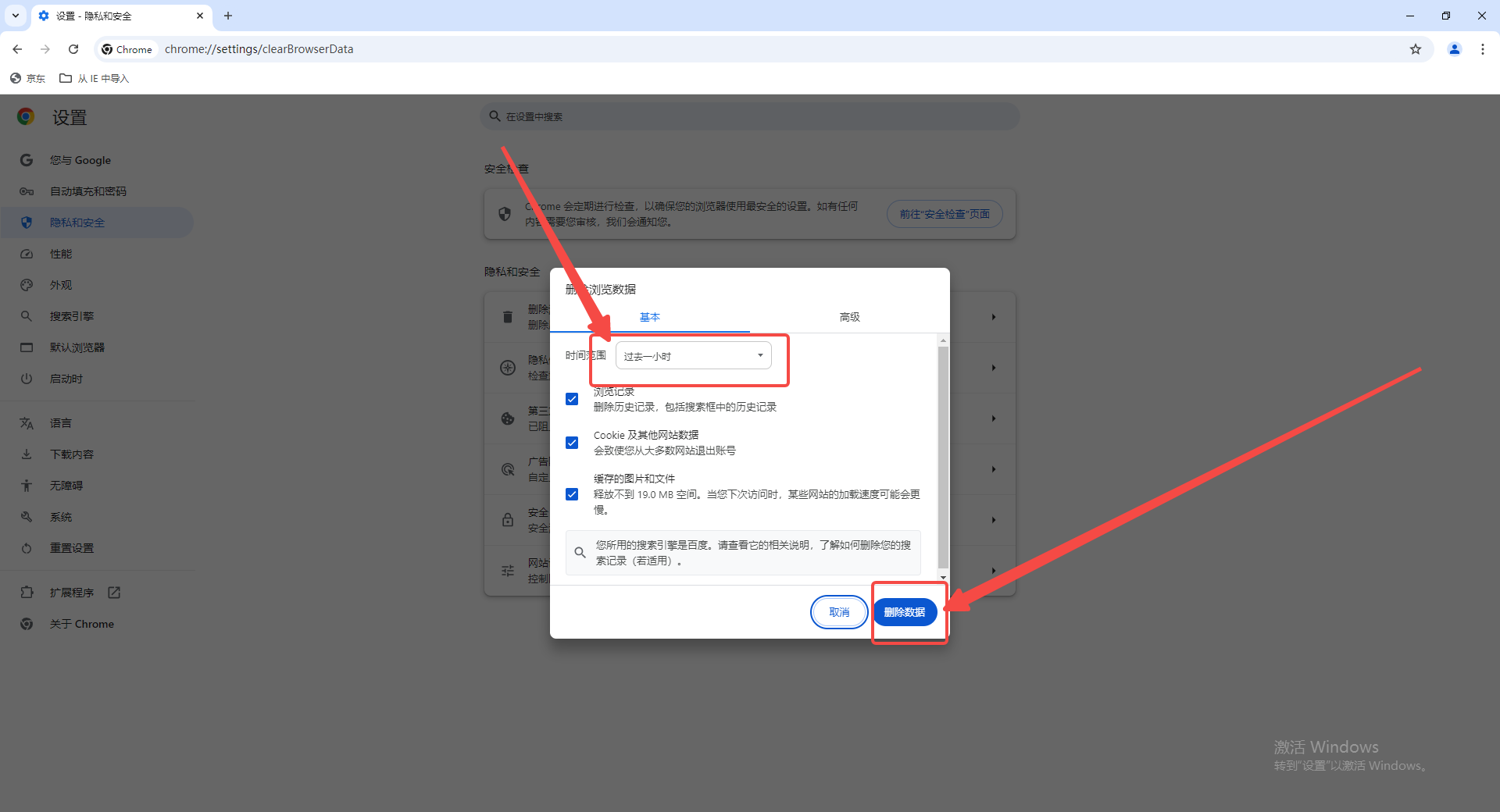Click the dialog scrollbar thumb
The height and width of the screenshot is (812, 1500).
click(943, 458)
